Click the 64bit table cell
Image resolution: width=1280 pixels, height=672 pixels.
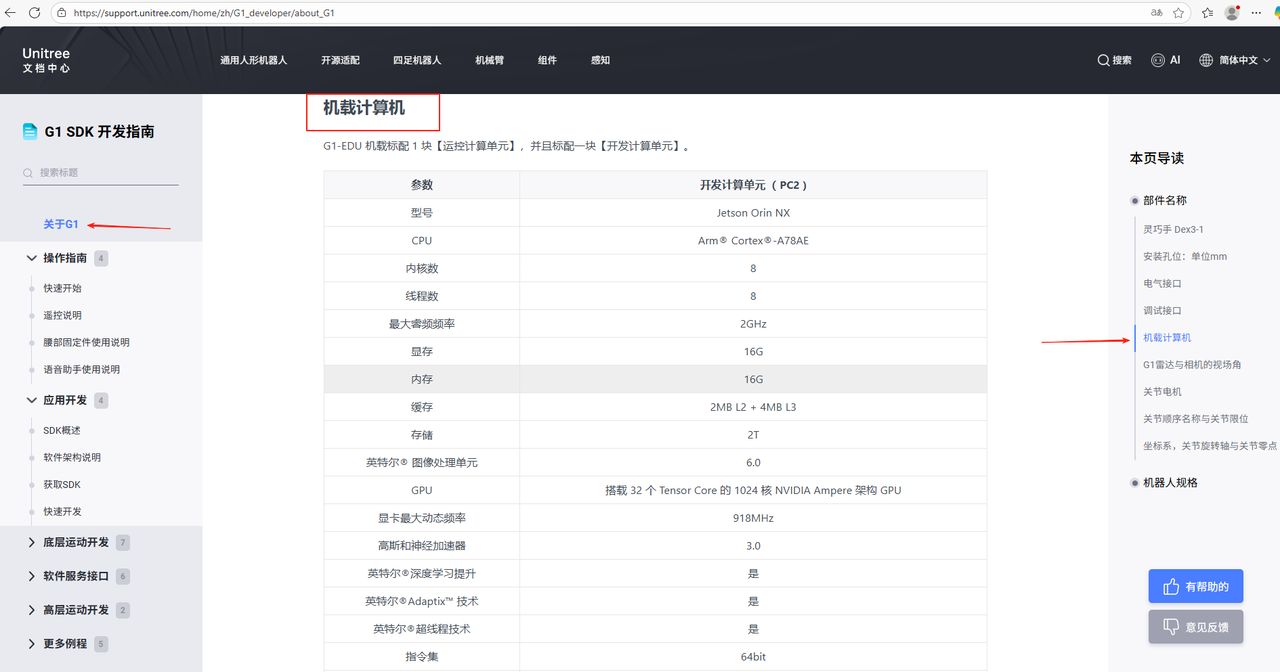pyautogui.click(x=753, y=657)
